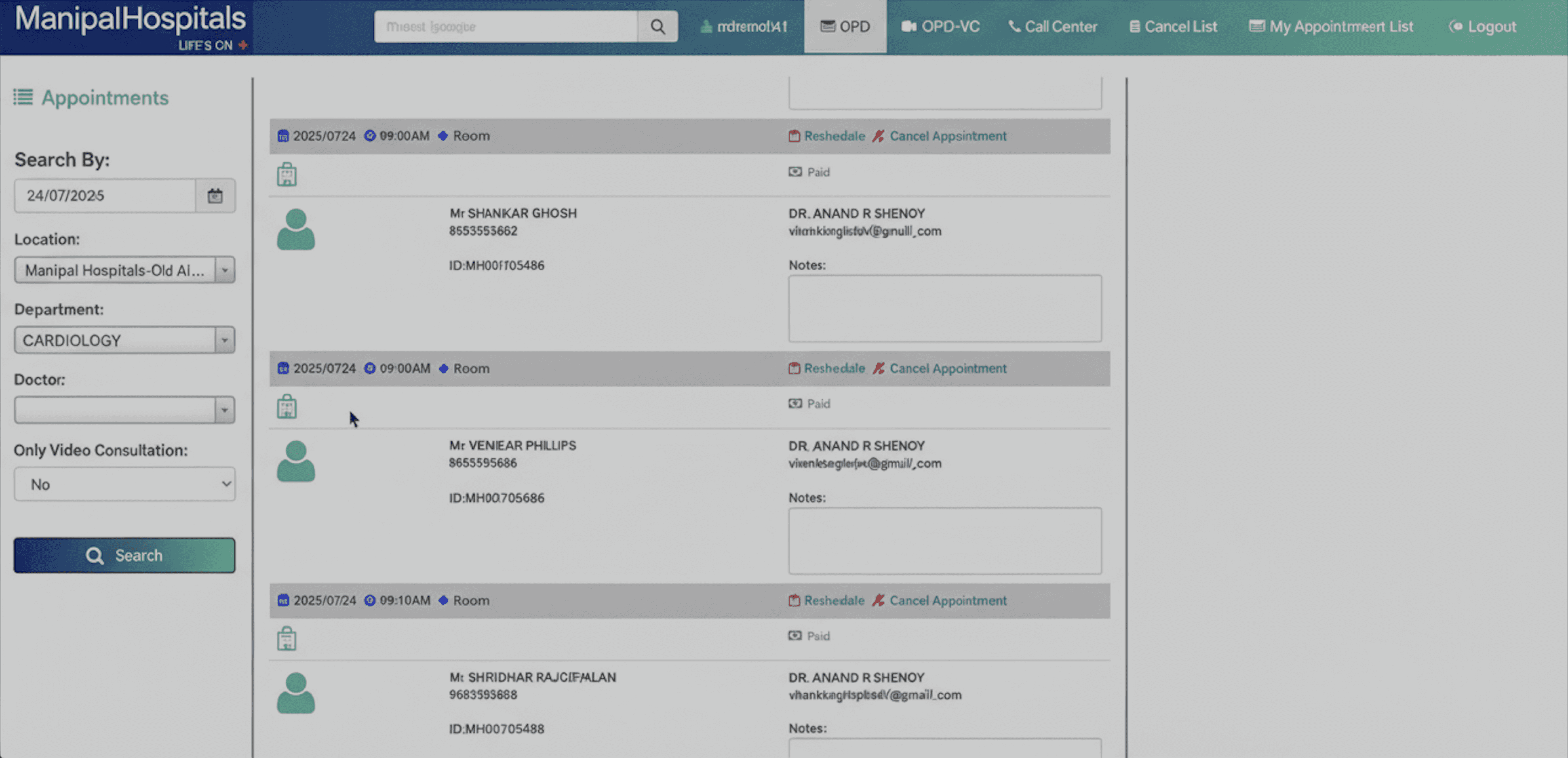
Task: Expand the Location dropdown
Action: pyautogui.click(x=225, y=270)
